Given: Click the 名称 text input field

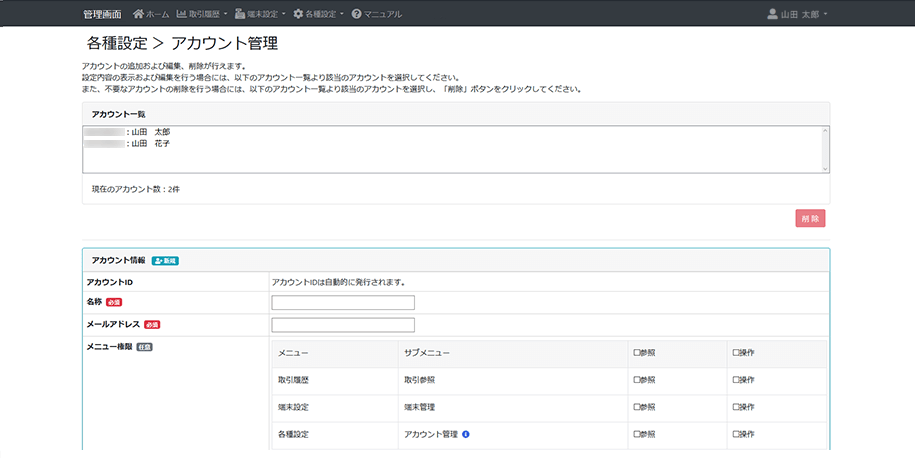Looking at the screenshot, I should coord(343,302).
